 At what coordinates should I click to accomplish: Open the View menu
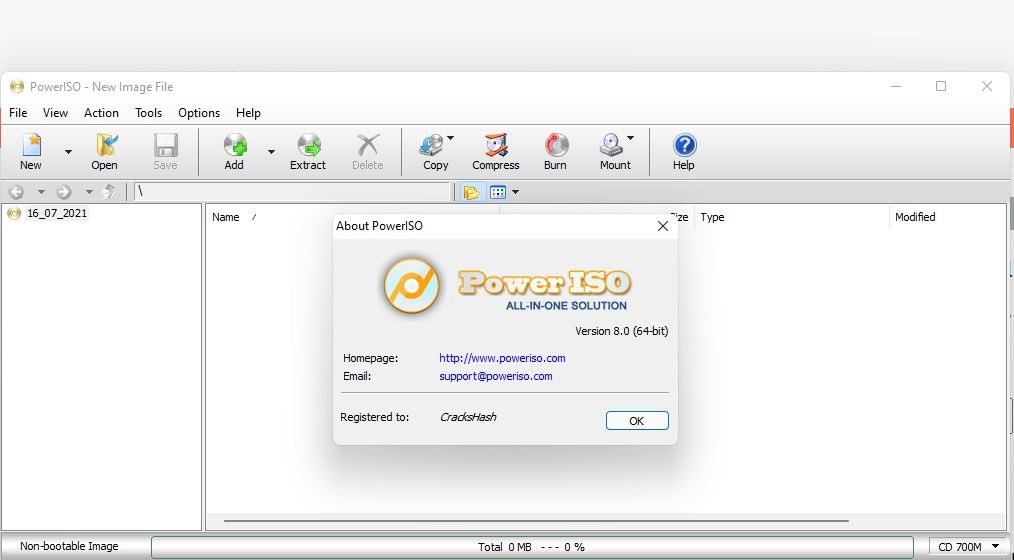[55, 113]
